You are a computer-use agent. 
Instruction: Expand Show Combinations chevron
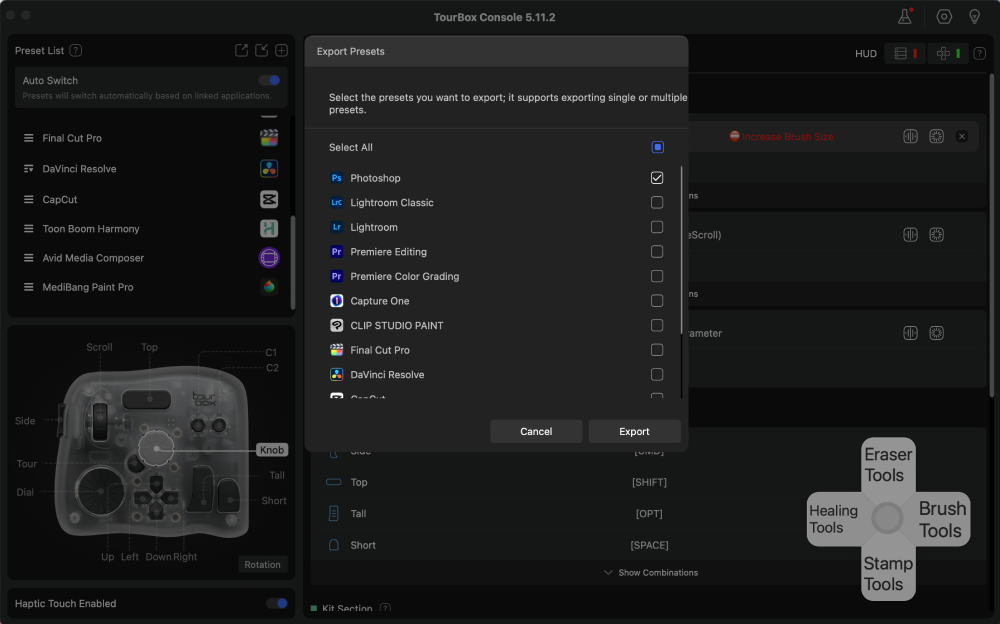click(x=608, y=572)
